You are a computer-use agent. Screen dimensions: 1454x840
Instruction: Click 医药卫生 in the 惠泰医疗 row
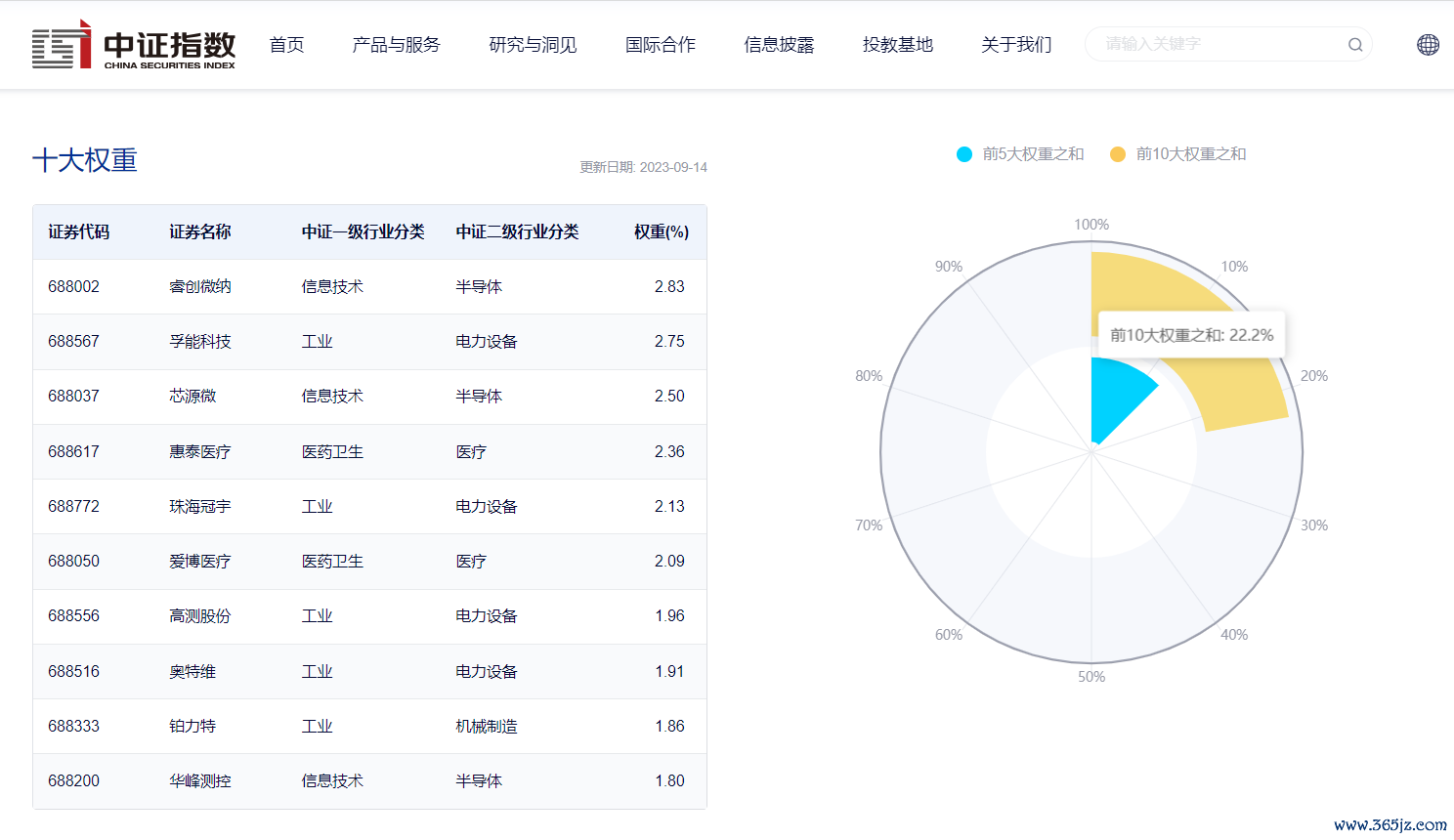click(x=332, y=452)
